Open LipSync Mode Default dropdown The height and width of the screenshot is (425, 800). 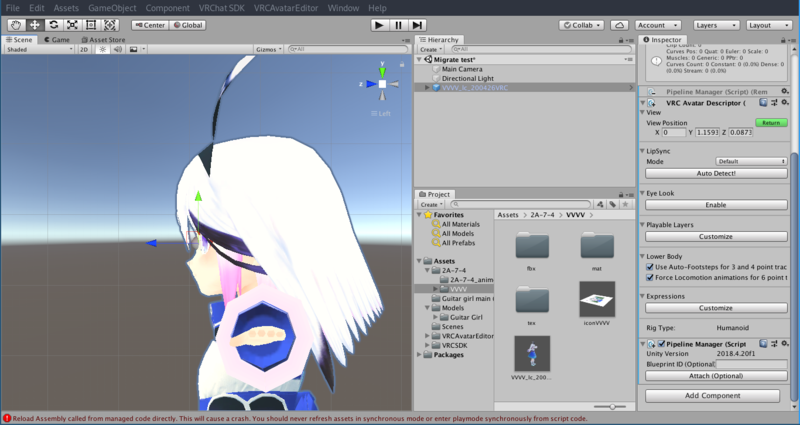click(x=751, y=161)
